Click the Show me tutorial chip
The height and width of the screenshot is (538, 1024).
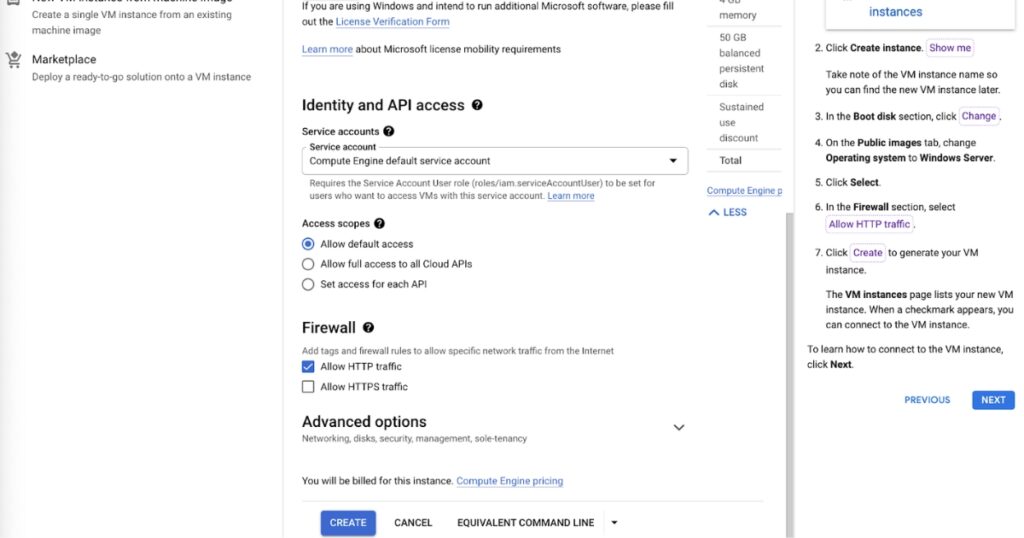[949, 48]
